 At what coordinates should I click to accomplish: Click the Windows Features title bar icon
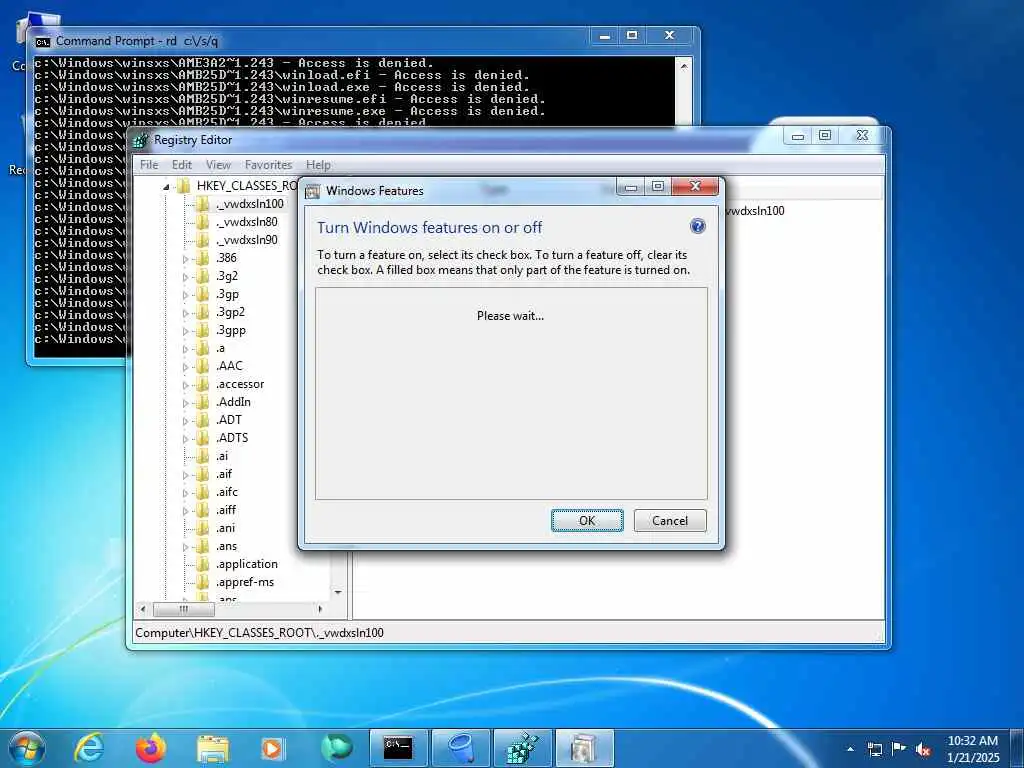pyautogui.click(x=313, y=191)
